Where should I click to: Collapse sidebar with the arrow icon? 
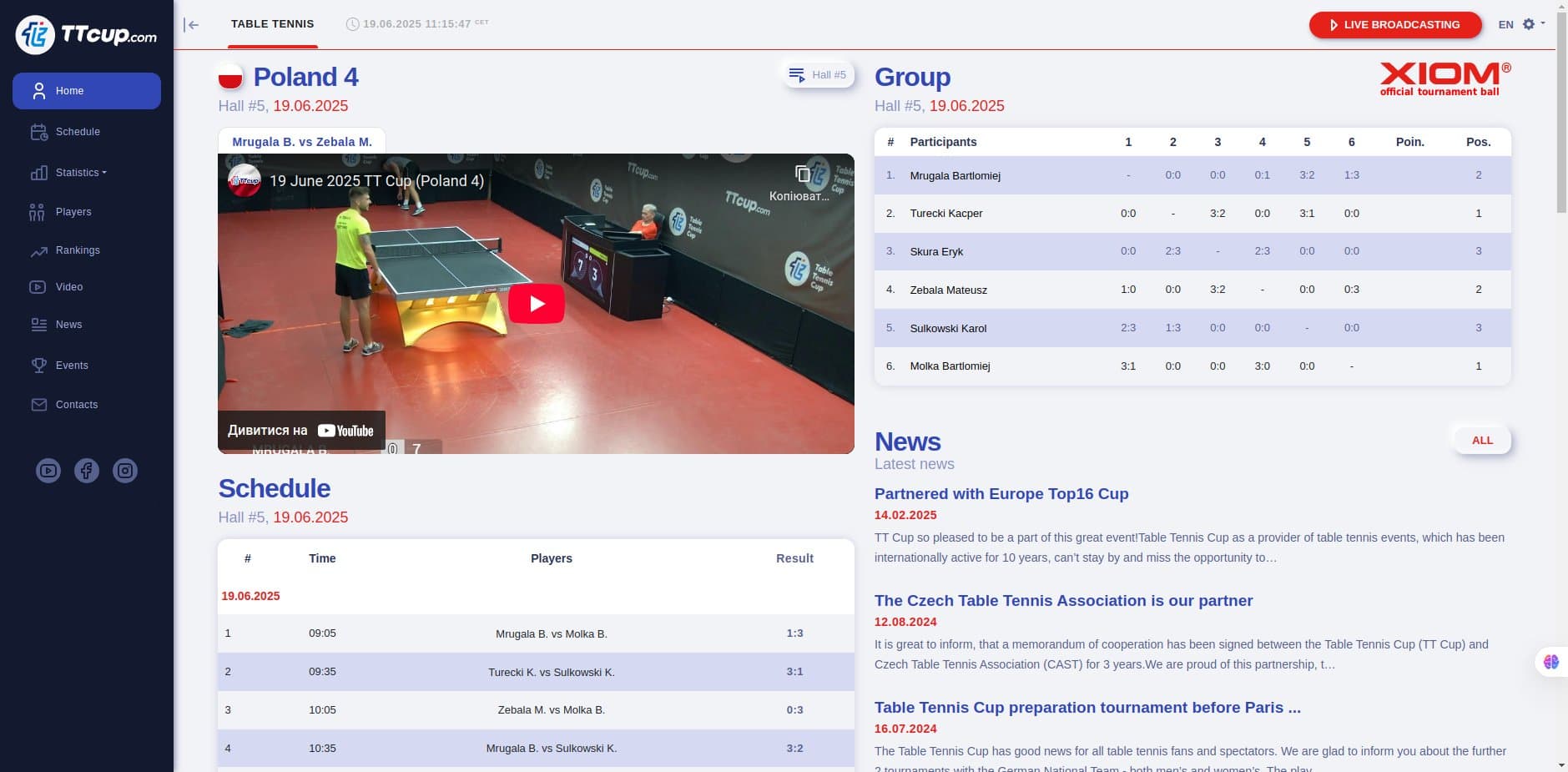[x=192, y=25]
